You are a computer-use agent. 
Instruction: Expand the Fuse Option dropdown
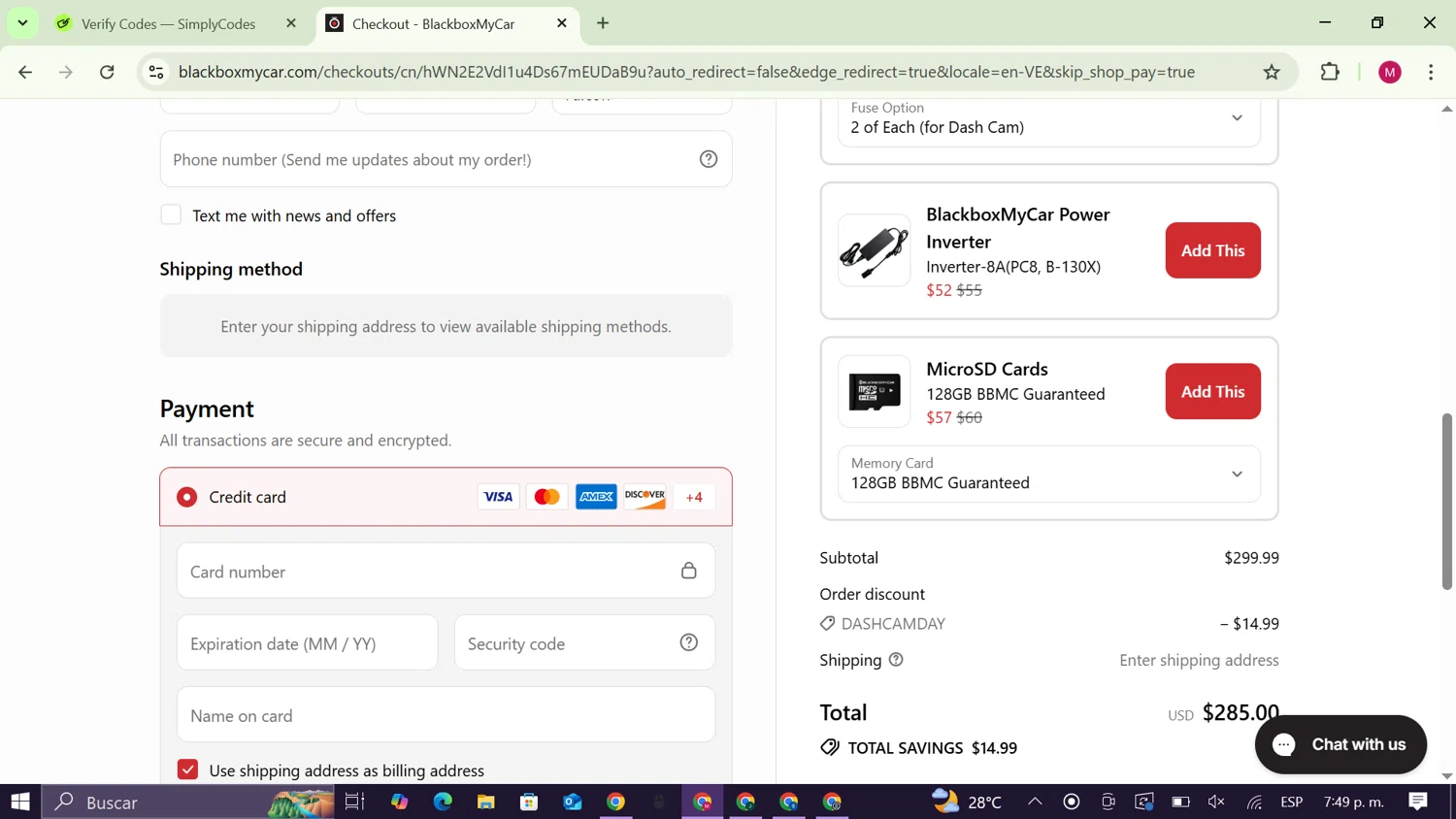(x=1049, y=118)
